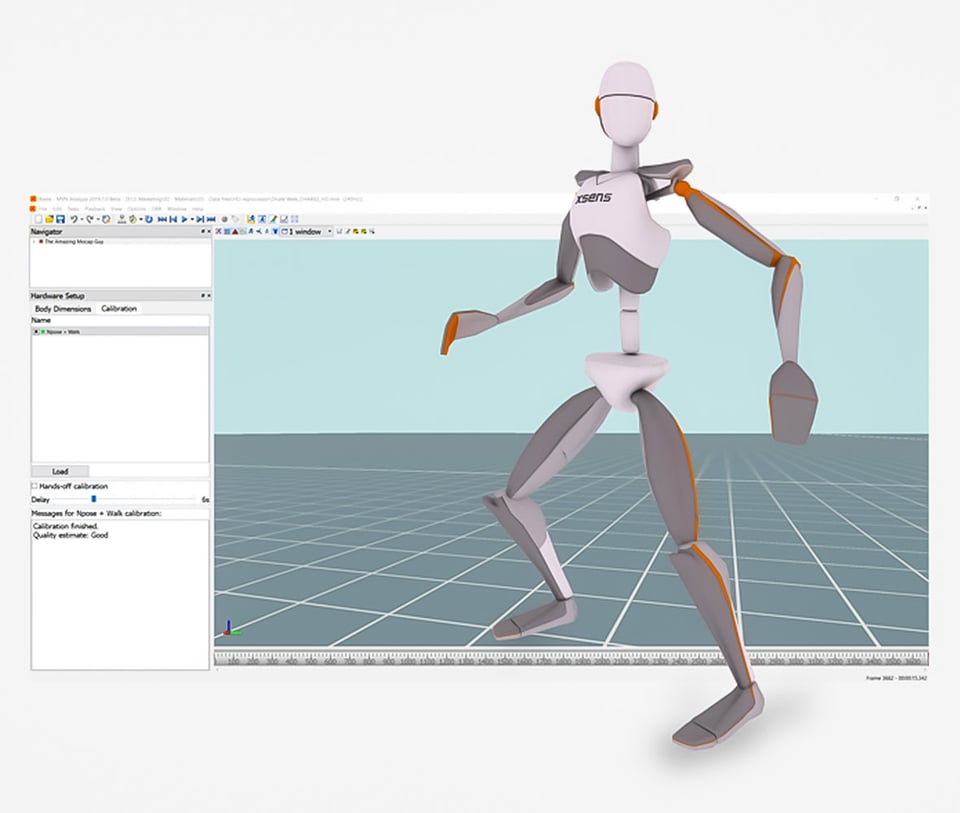Click the Delay slider handle
Screen dimensions: 960x813
click(94, 498)
